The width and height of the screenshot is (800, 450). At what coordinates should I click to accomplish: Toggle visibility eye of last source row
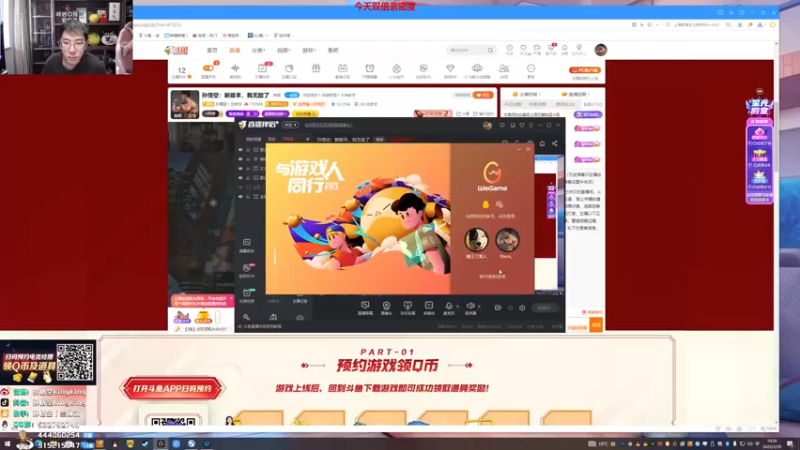[x=240, y=196]
